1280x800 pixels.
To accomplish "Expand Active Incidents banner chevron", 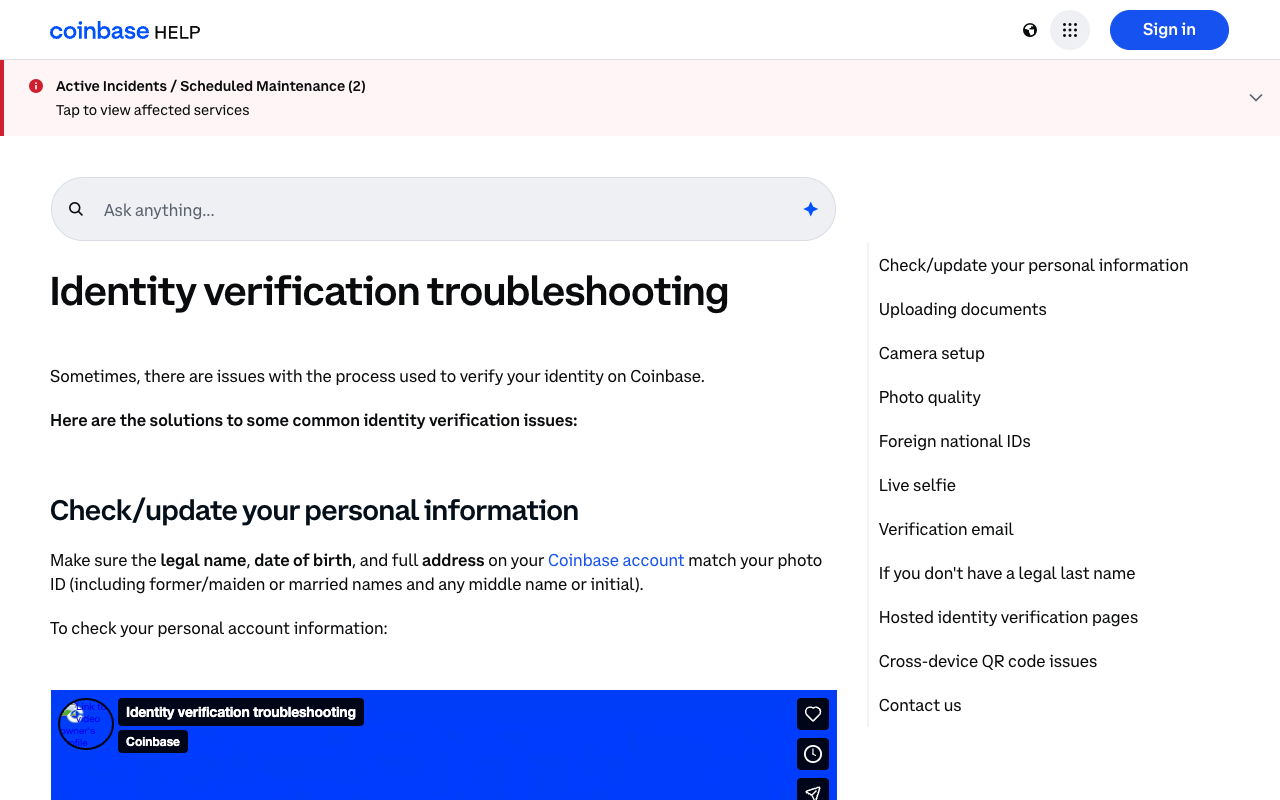I will click(1256, 97).
